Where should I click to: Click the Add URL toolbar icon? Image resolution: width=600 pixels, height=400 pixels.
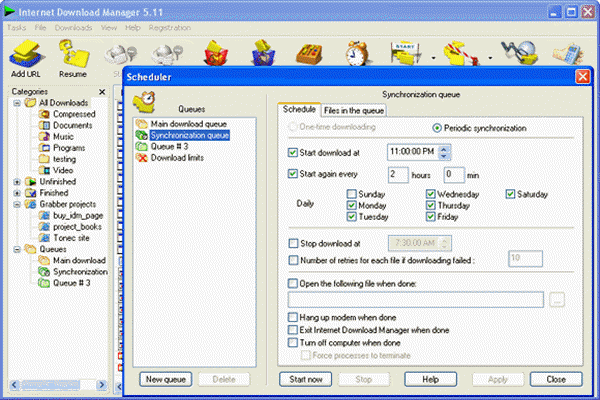[26, 54]
